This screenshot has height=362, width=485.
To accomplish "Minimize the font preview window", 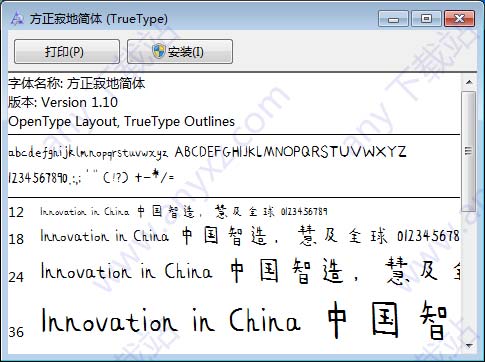I will [x=393, y=19].
